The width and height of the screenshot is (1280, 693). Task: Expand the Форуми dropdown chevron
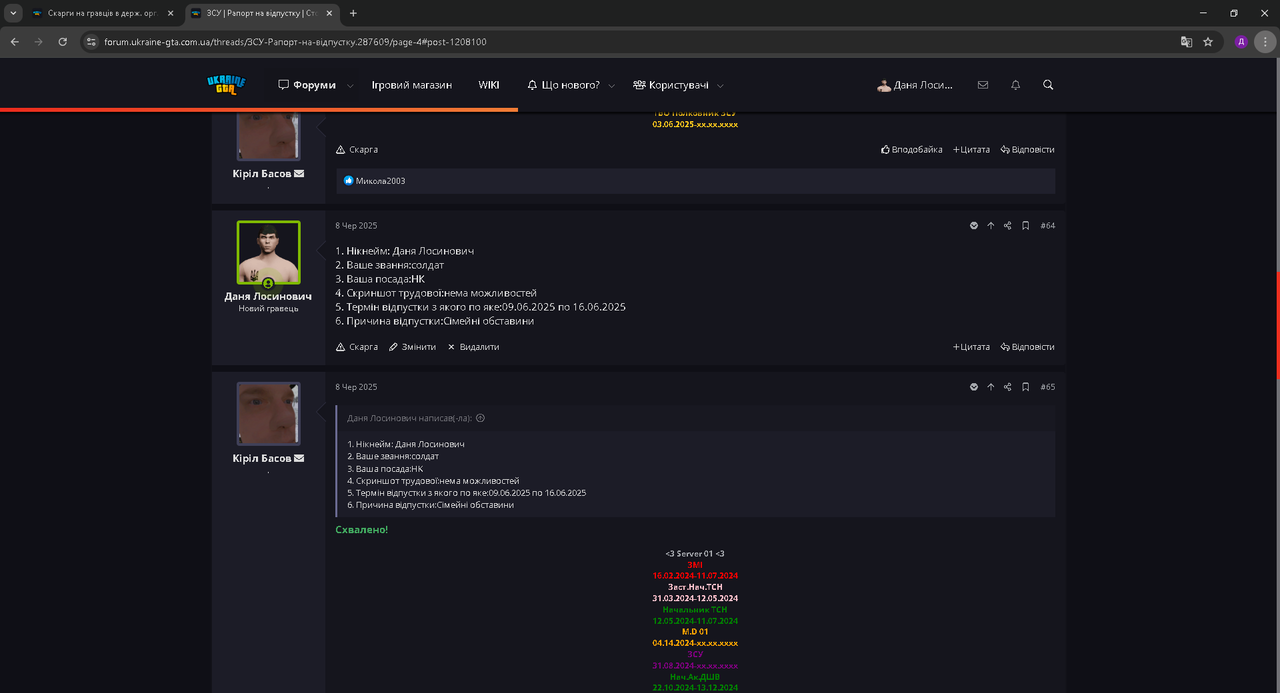pyautogui.click(x=350, y=86)
